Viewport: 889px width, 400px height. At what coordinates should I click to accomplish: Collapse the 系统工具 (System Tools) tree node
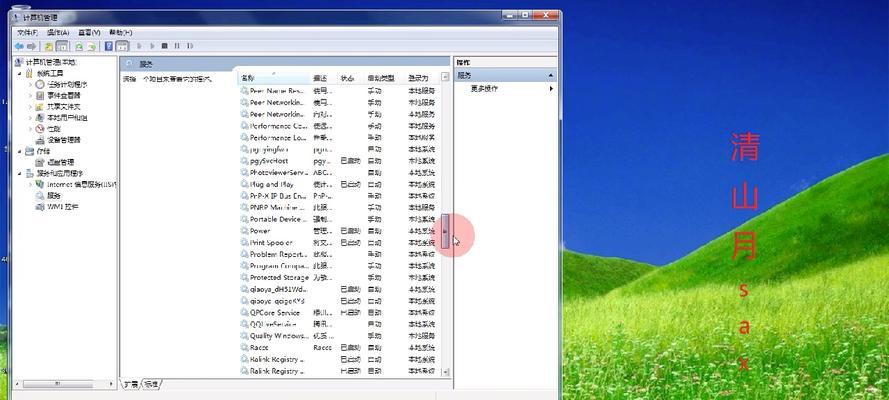point(21,74)
